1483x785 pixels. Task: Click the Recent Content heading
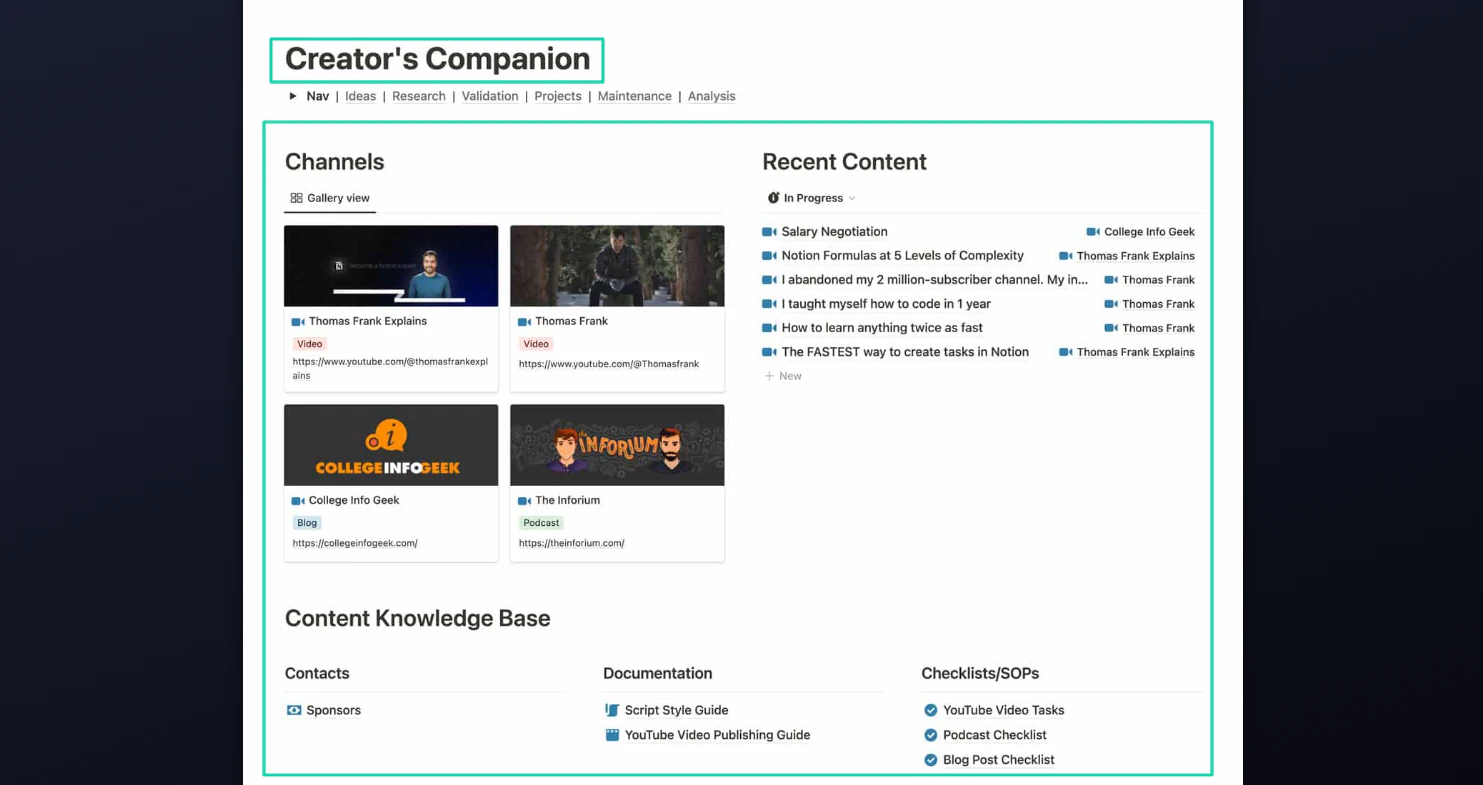pyautogui.click(x=845, y=162)
